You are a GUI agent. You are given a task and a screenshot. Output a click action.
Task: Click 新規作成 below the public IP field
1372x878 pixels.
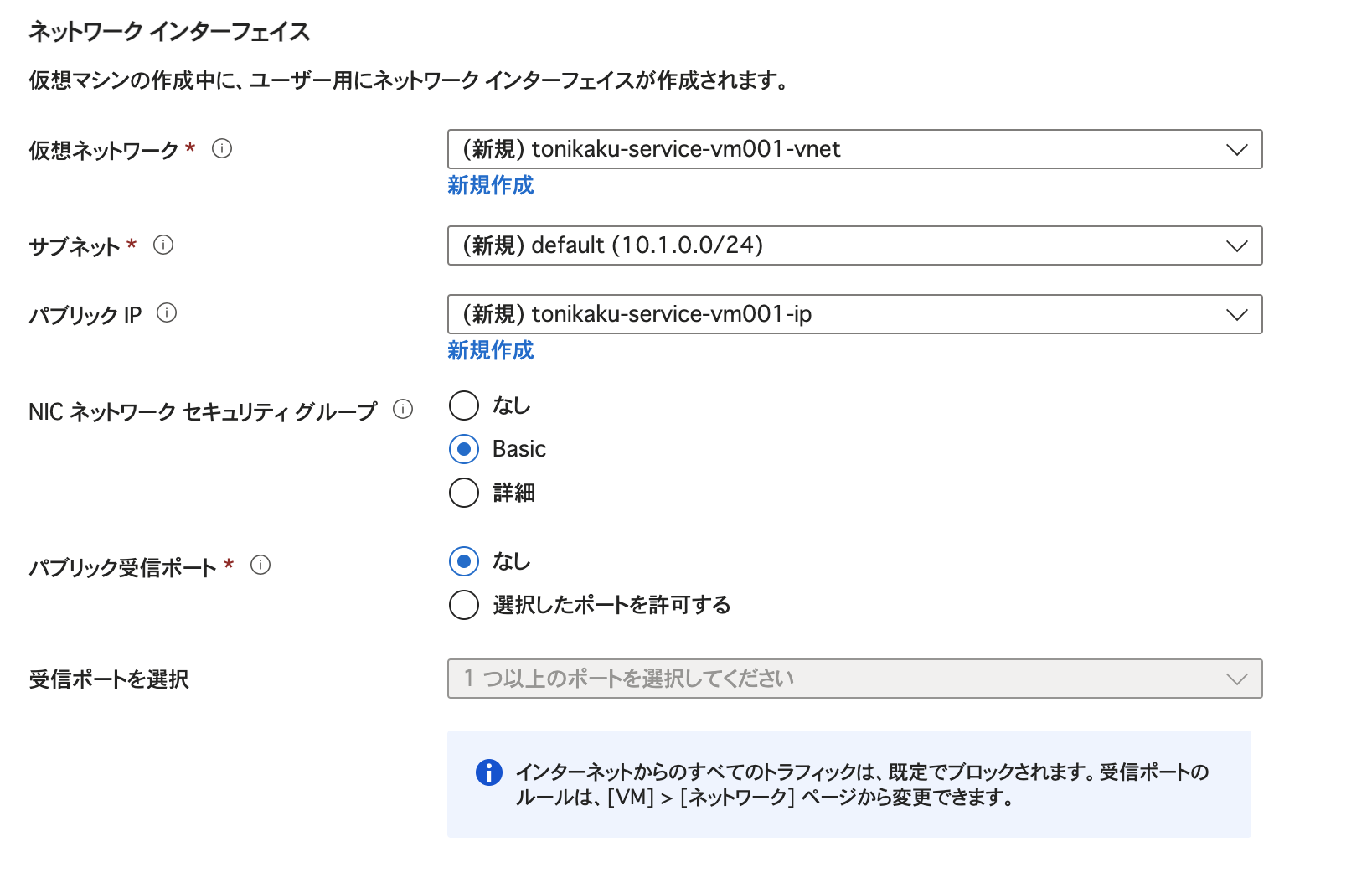490,351
